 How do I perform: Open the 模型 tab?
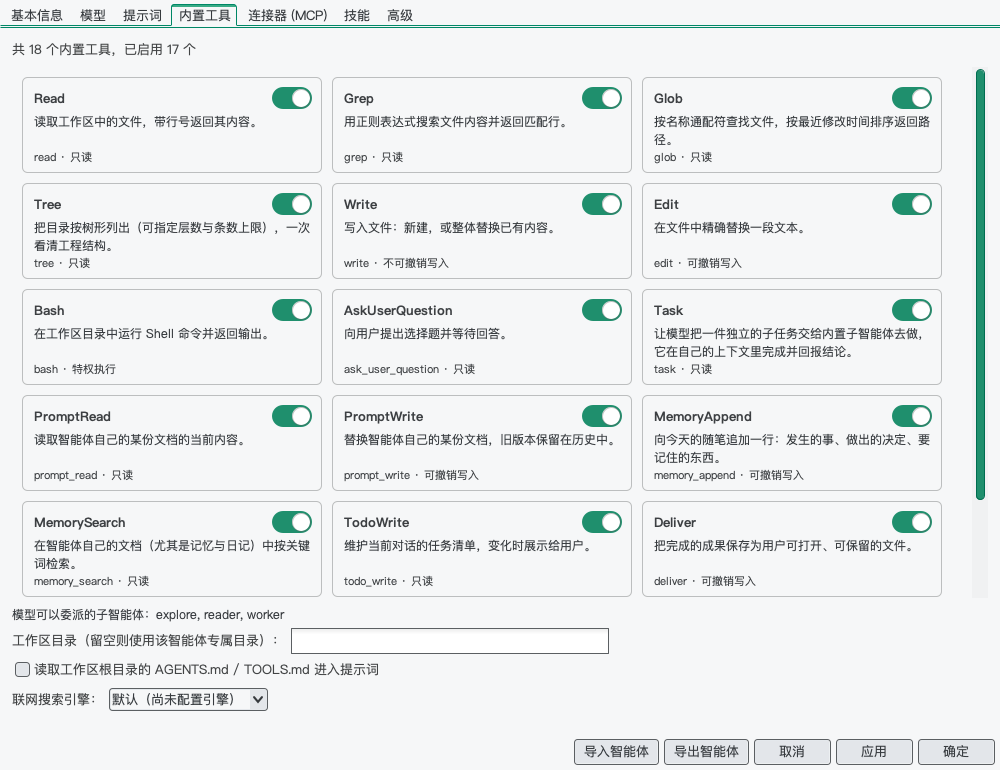click(92, 15)
